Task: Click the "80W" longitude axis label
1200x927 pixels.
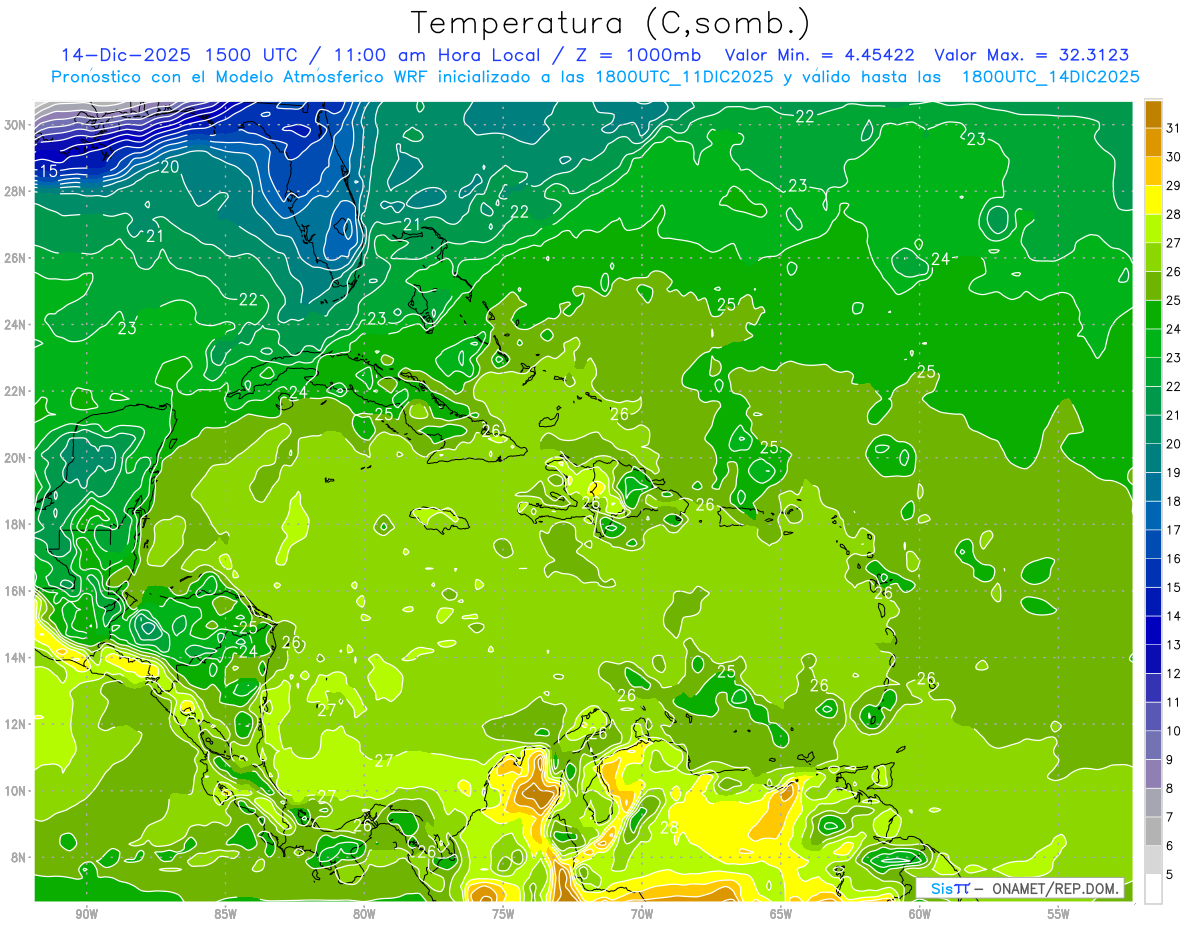Action: pyautogui.click(x=364, y=914)
